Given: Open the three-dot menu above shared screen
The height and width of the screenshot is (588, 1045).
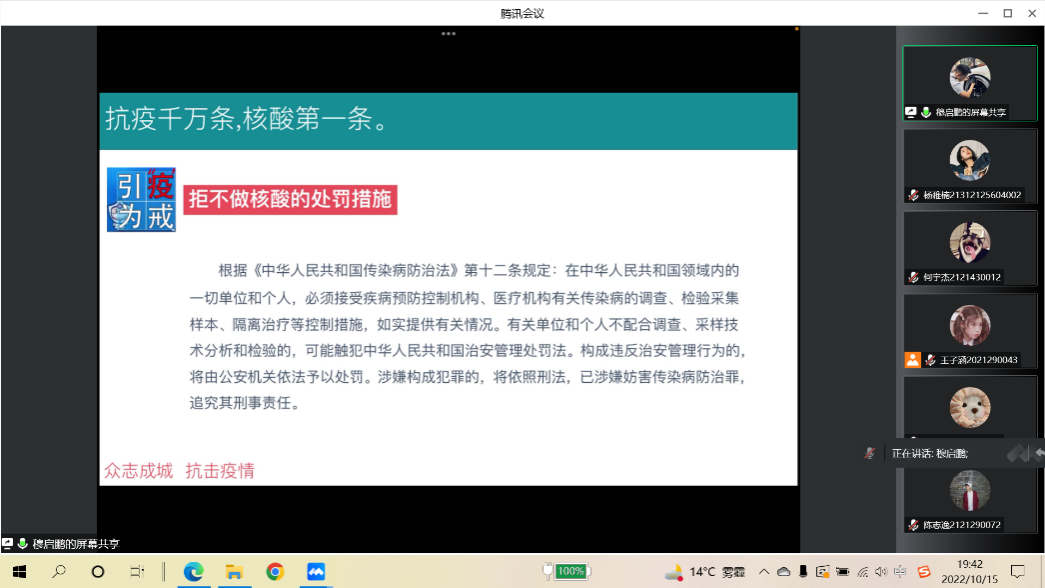Looking at the screenshot, I should click(448, 34).
